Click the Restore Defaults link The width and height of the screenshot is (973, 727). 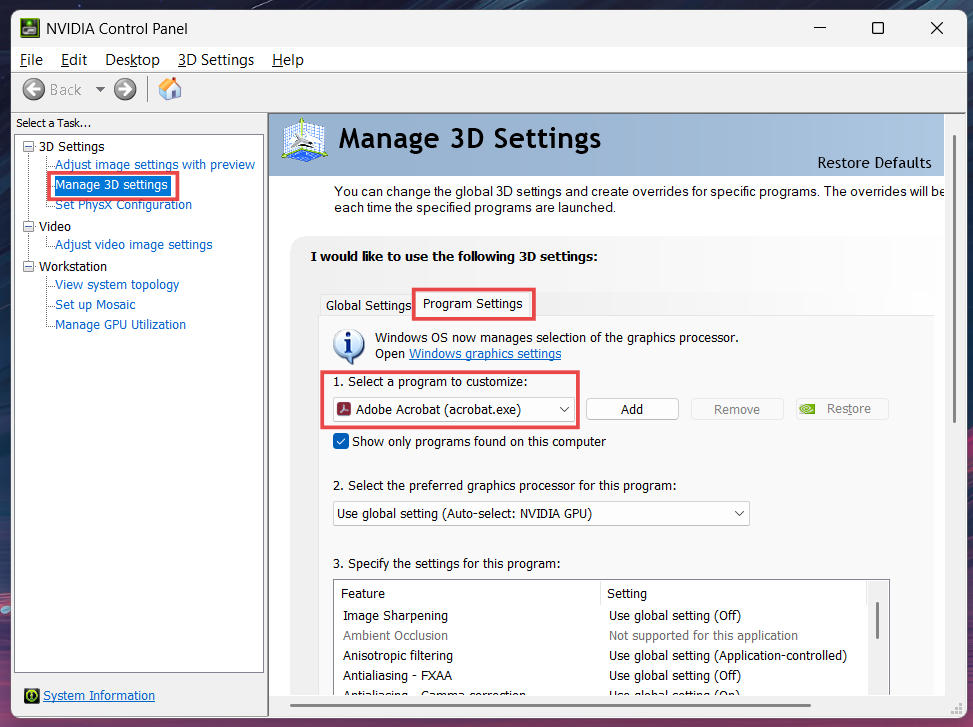point(874,163)
